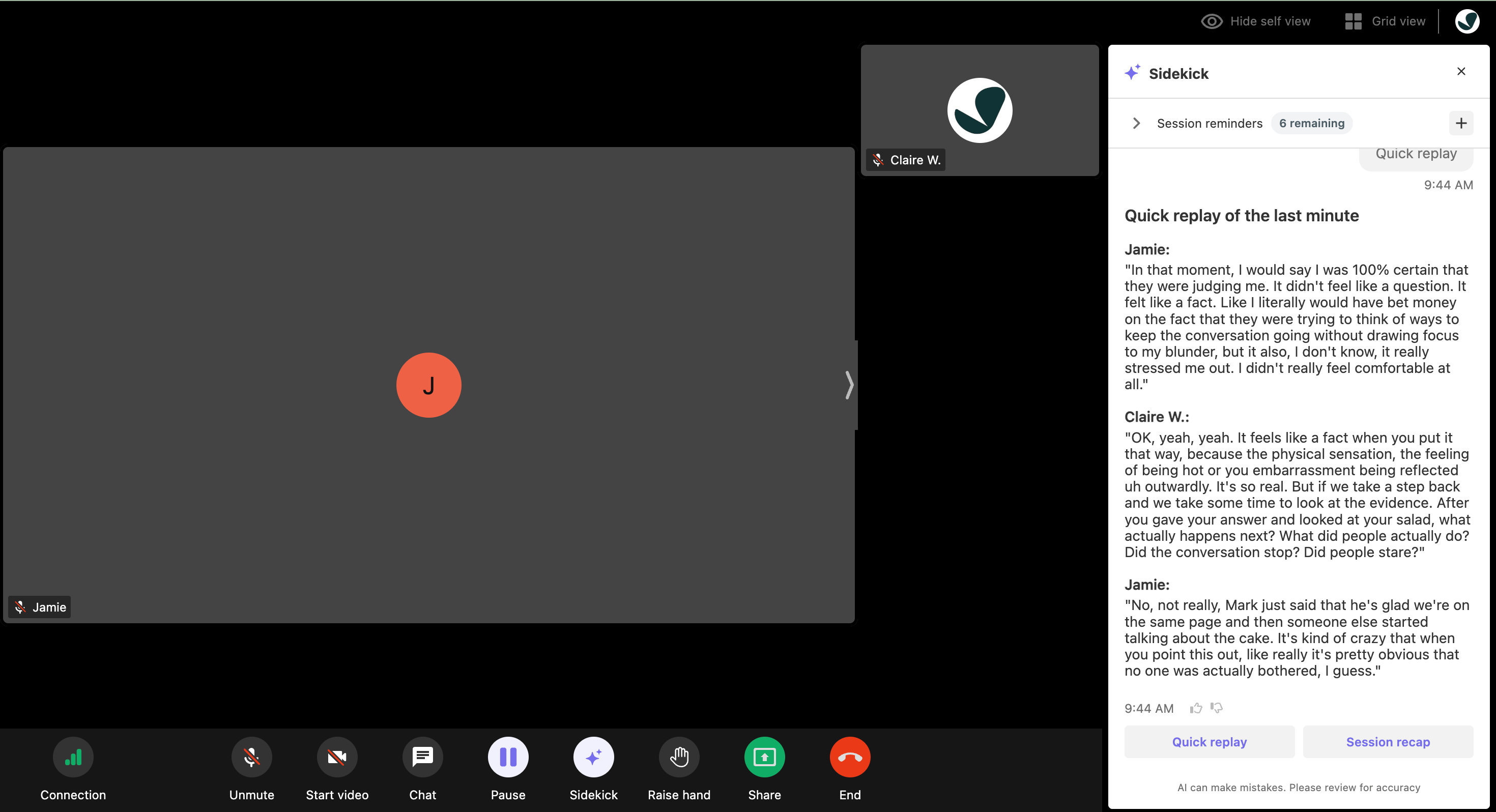The image size is (1496, 812).
Task: Close the Sidekick panel
Action: (1461, 71)
